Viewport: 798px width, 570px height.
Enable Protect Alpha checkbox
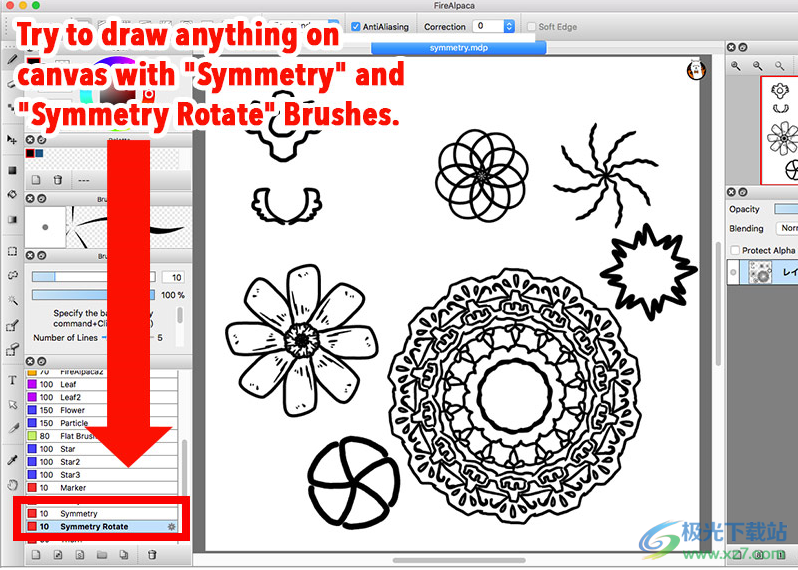[735, 250]
